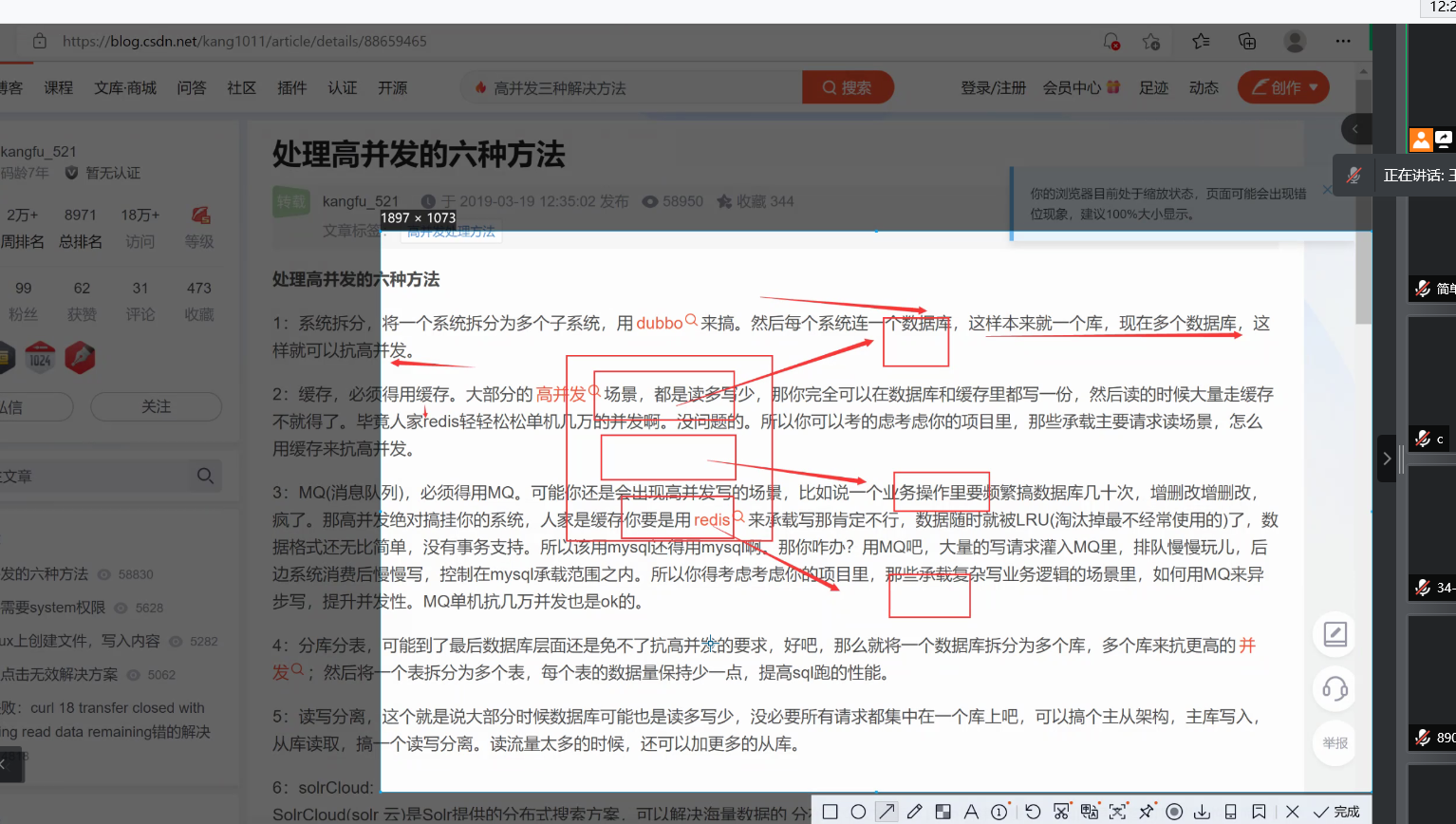Click the 关注 follow button
1456x824 pixels.
click(157, 406)
